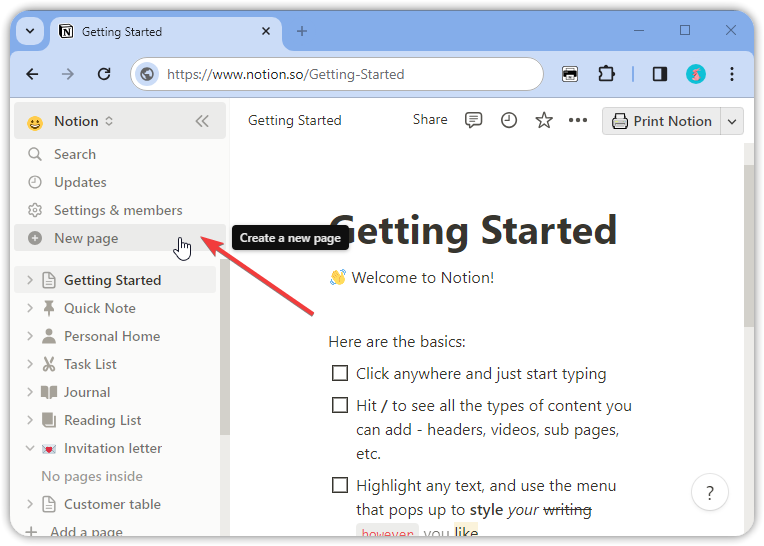Click Share in the top bar
This screenshot has height=546, width=764.
[x=430, y=119]
